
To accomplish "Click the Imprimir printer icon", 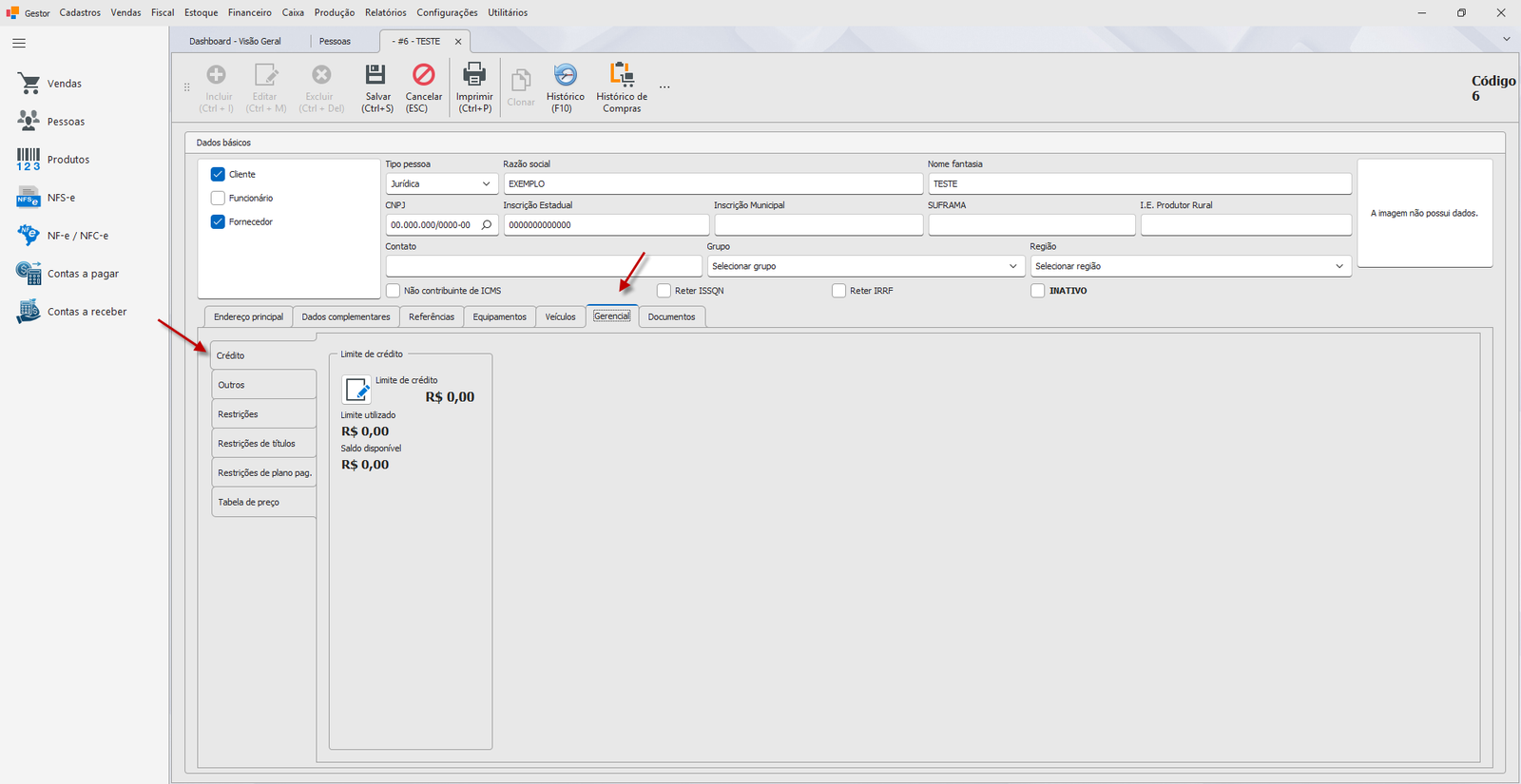I will click(x=473, y=74).
